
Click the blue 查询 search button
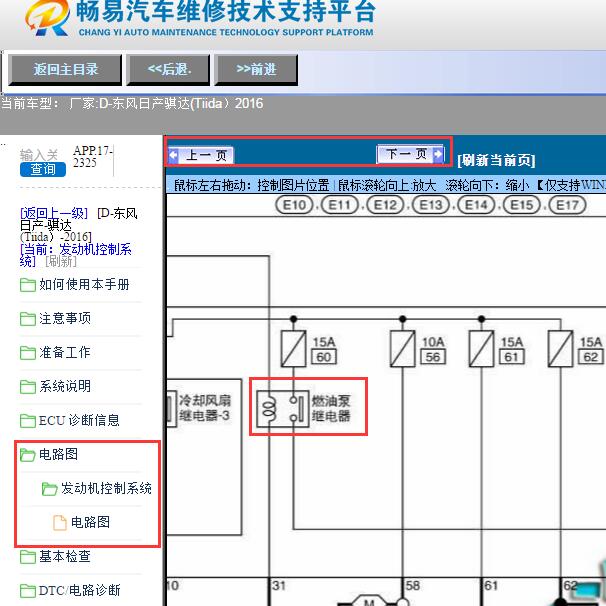43,169
